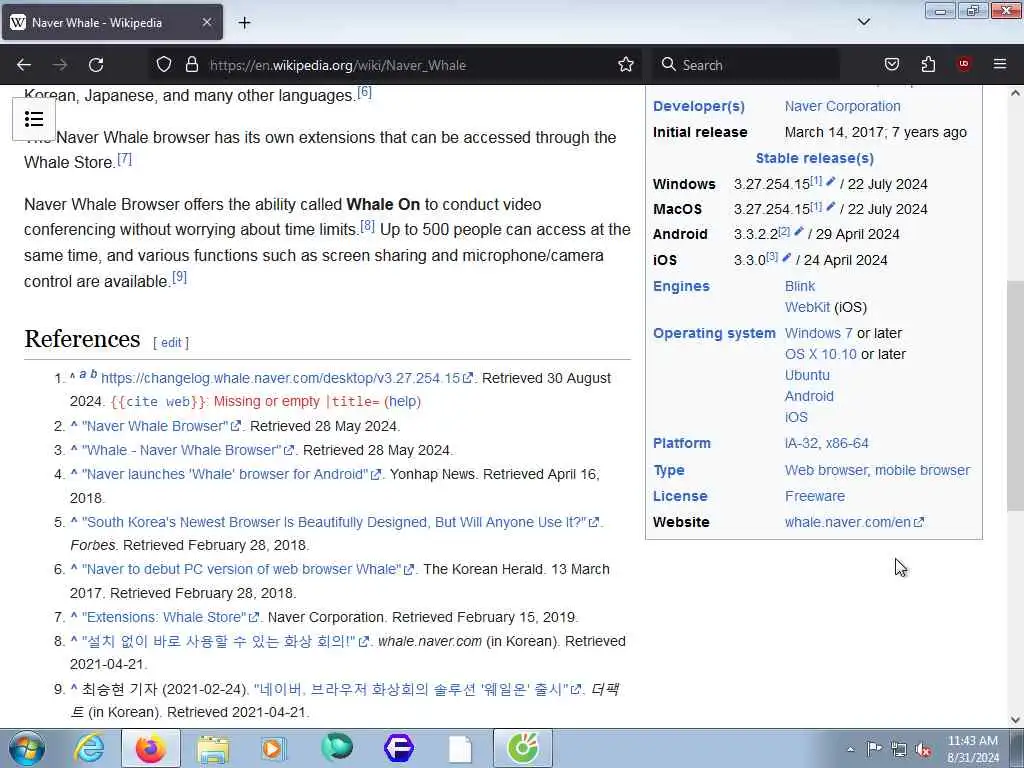Visit the whale.naver.com/en website link
The height and width of the screenshot is (768, 1024).
(x=854, y=522)
